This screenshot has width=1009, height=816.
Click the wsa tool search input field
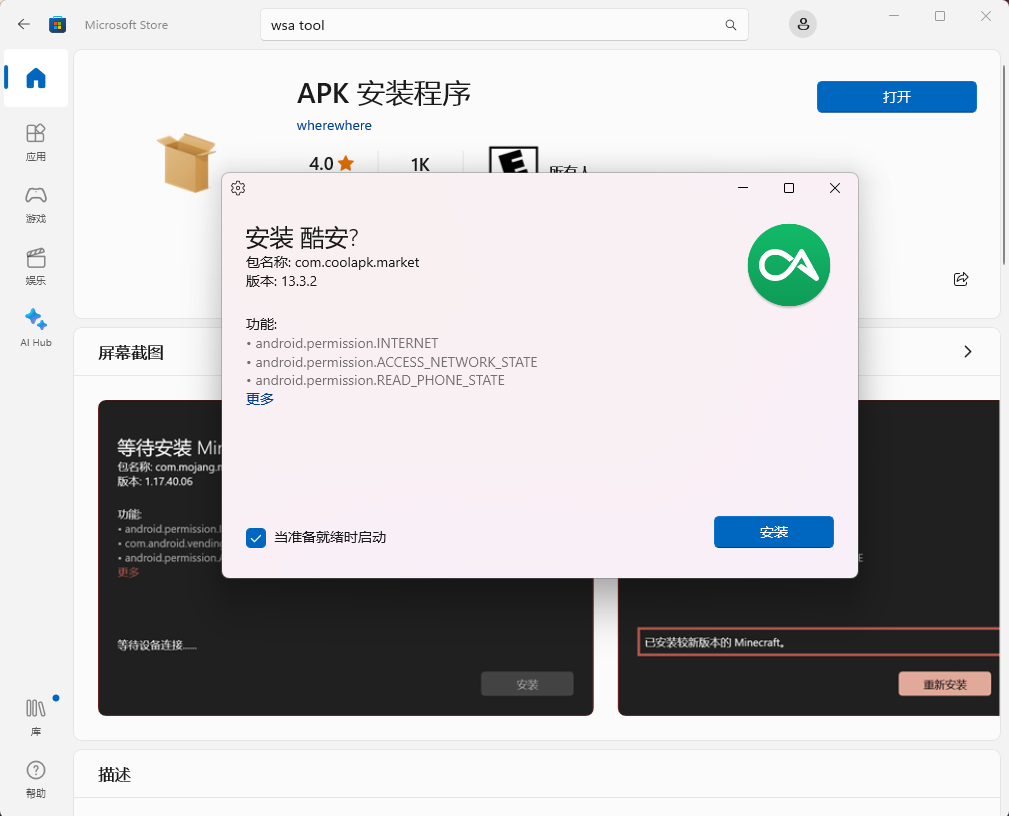[x=450, y=24]
